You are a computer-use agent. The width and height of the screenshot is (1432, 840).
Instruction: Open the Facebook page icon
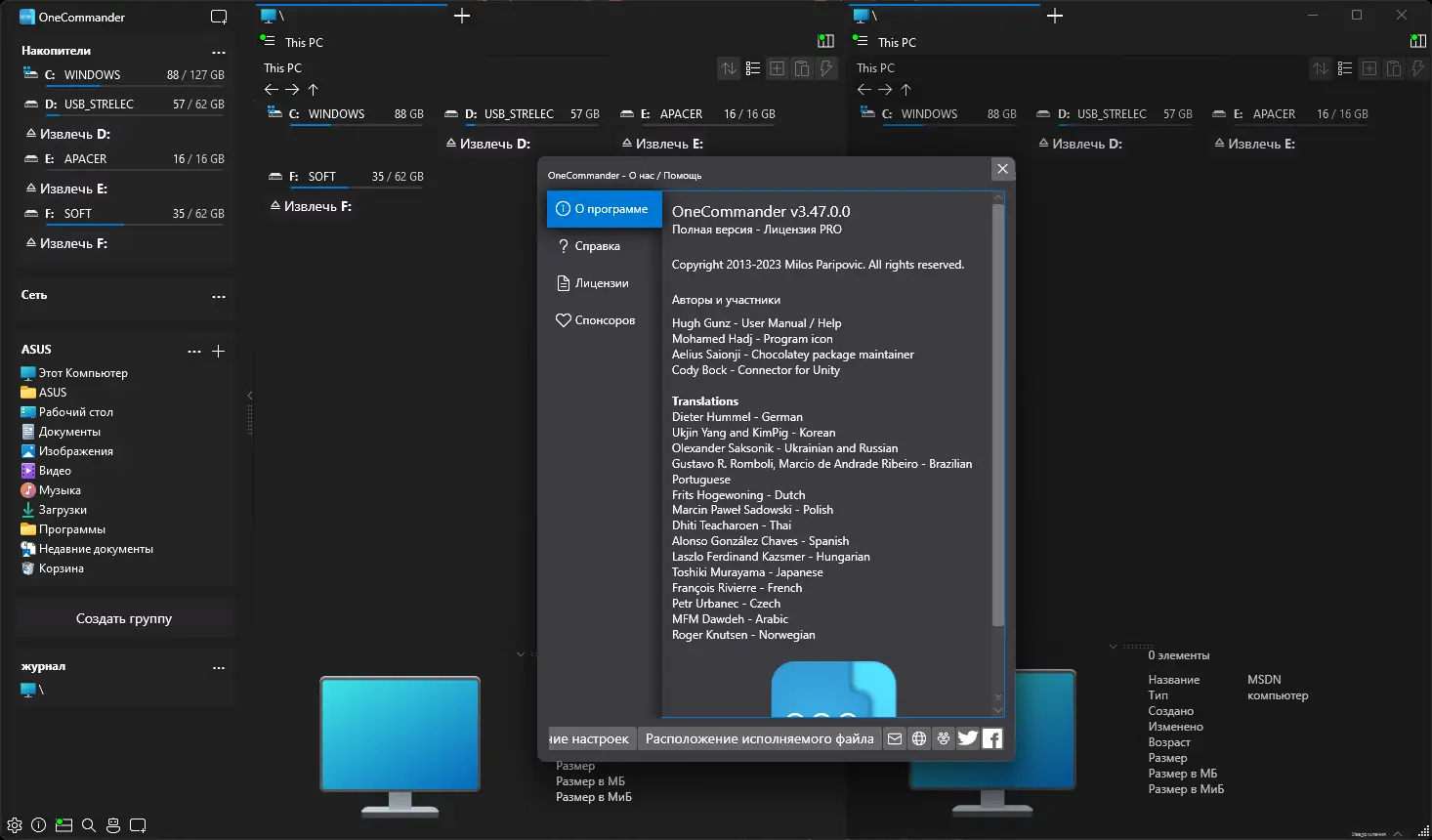tap(991, 738)
